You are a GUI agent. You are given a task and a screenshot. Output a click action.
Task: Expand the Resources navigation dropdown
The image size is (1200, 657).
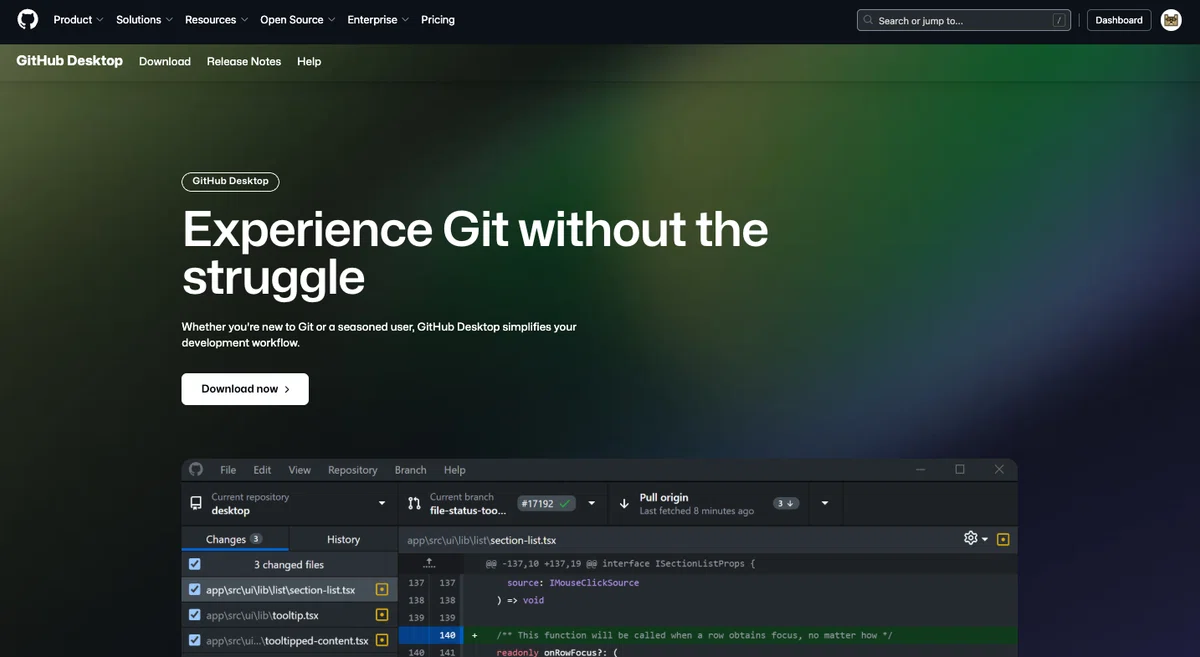[x=216, y=20]
